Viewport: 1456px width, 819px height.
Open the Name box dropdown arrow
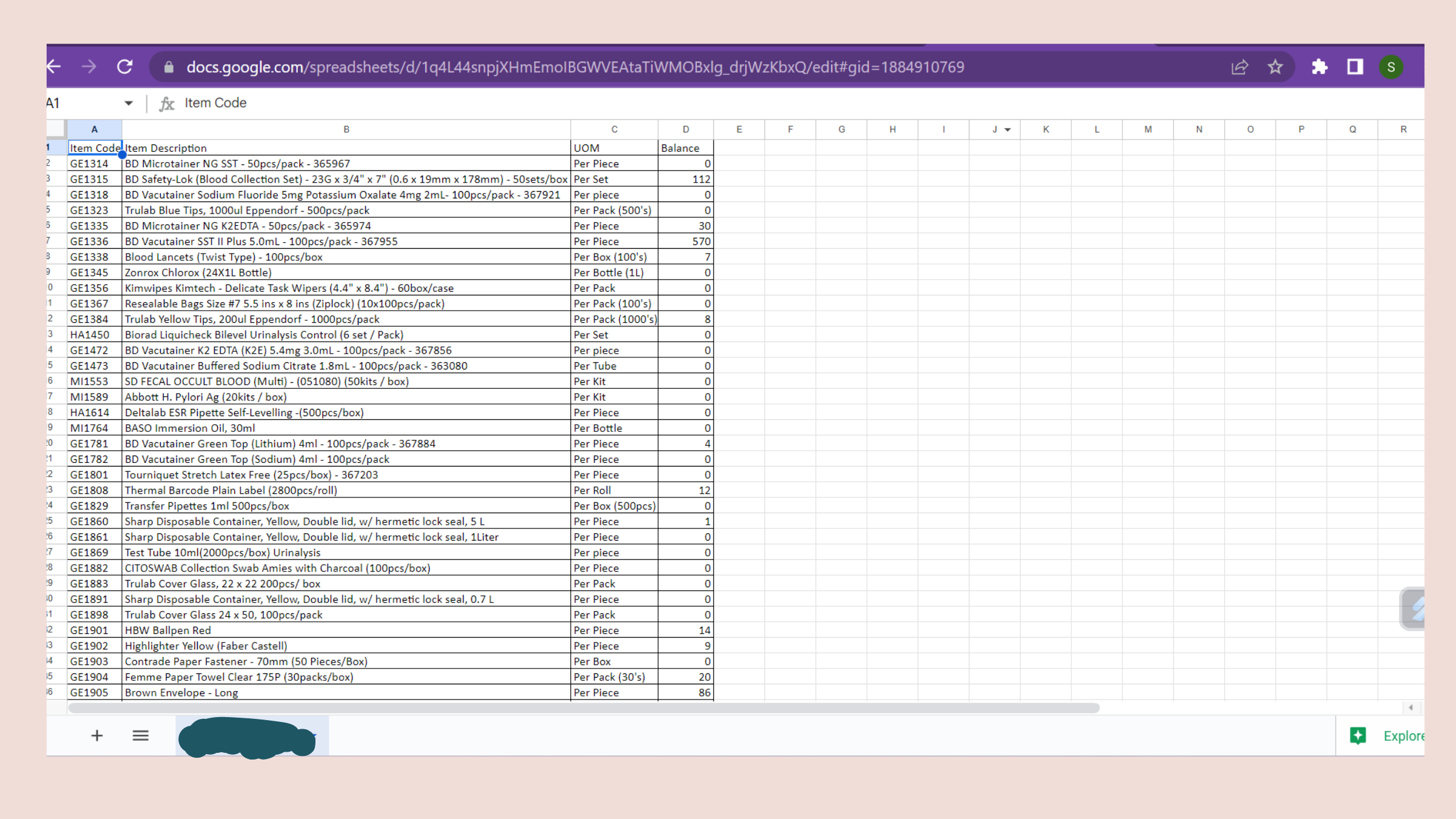pyautogui.click(x=128, y=103)
